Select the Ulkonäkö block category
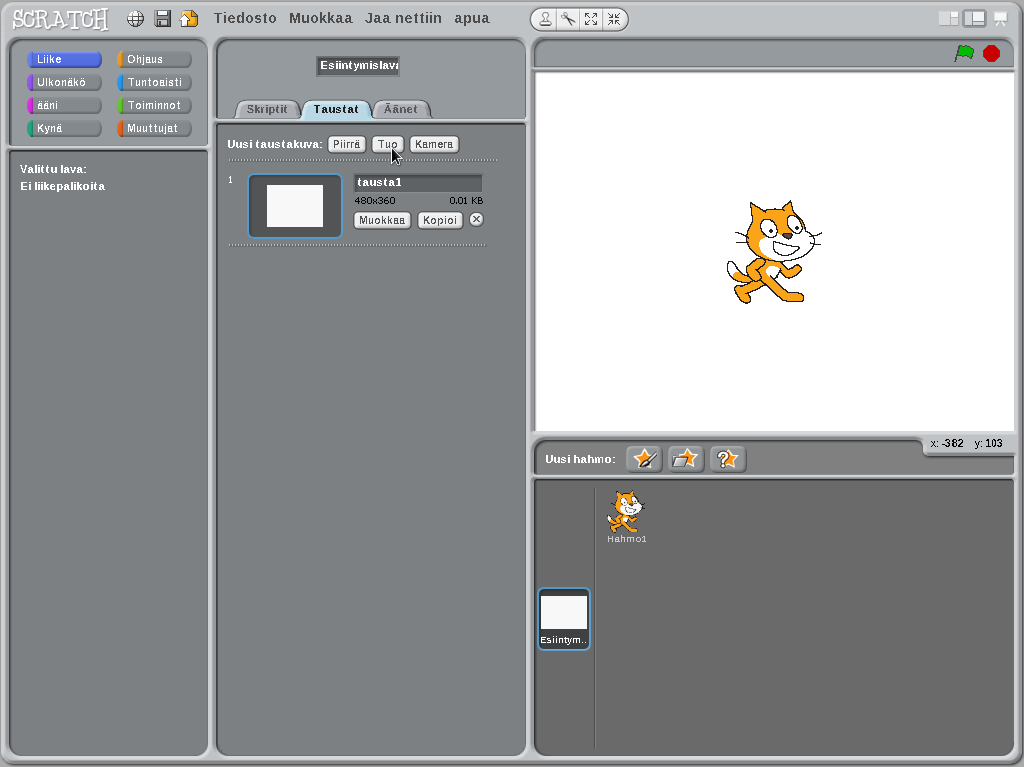This screenshot has height=767, width=1024. [x=64, y=82]
